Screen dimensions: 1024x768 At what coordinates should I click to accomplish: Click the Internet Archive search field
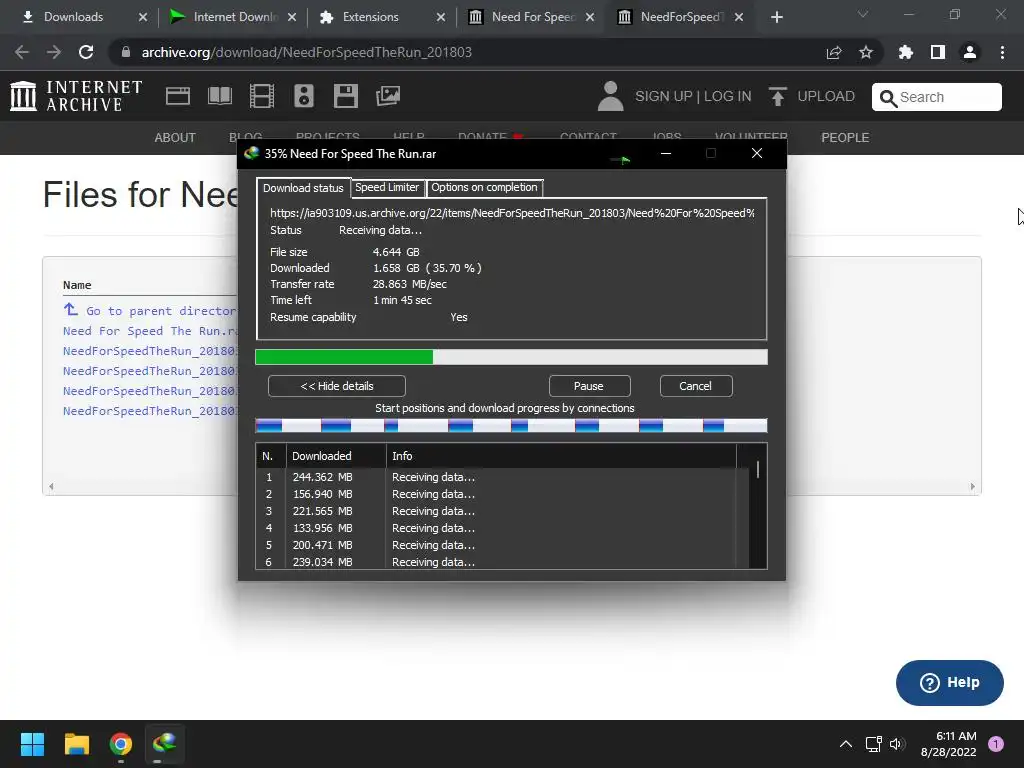pyautogui.click(x=937, y=97)
